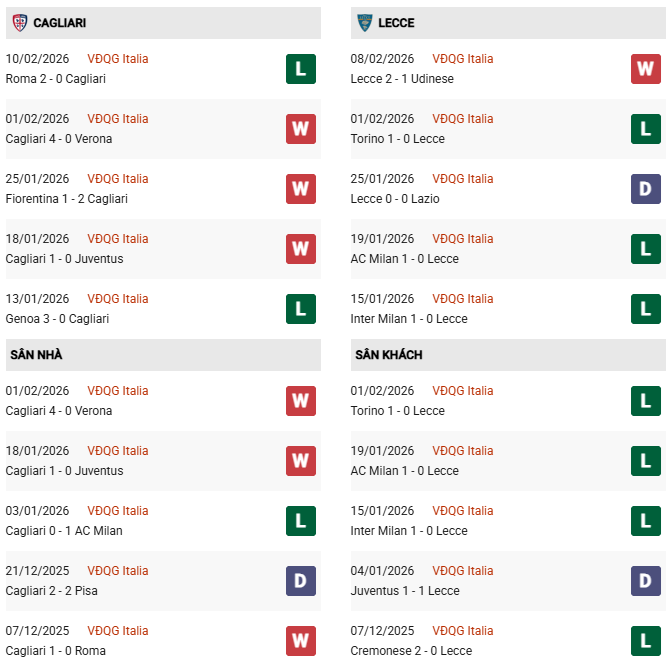Select the SÂN KHÁCH section header
This screenshot has width=669, height=667.
tap(388, 355)
